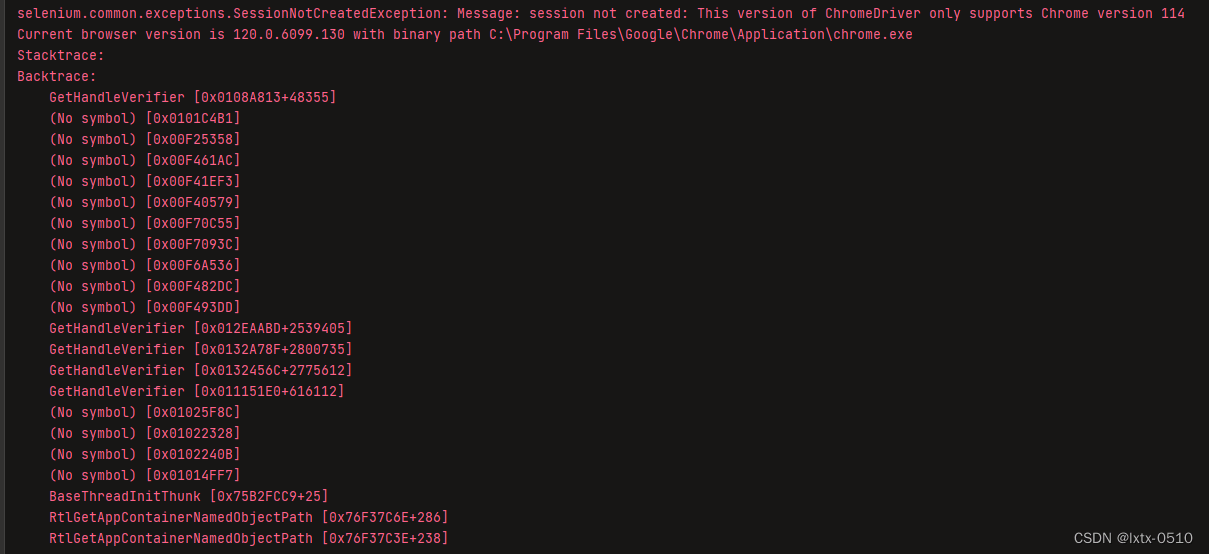Click the CSDN @lxtx-0510 watermark text
1209x554 pixels.
click(1133, 538)
